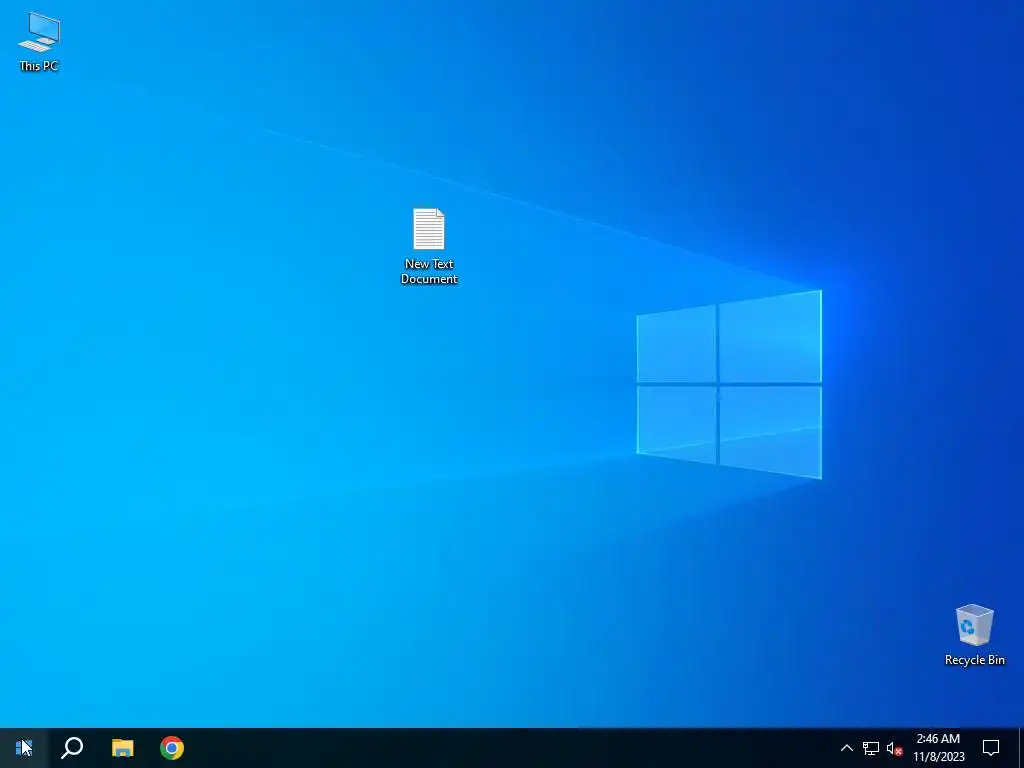The image size is (1024, 768).
Task: Click the "New Text Document" label text
Action: (429, 271)
